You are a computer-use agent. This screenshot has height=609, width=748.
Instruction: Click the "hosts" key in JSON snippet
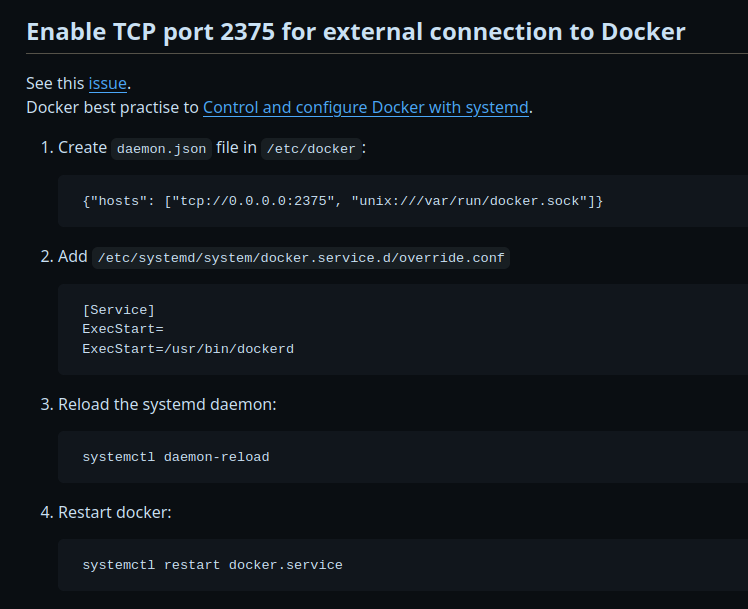pos(118,201)
